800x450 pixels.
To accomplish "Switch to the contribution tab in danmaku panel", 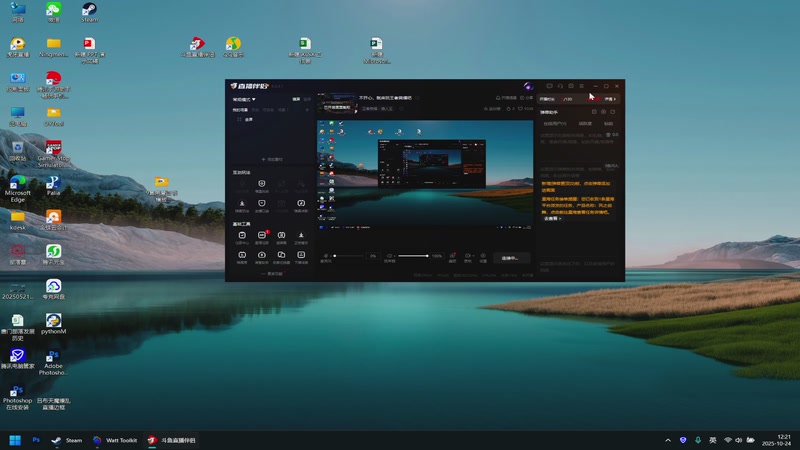I will pos(585,123).
